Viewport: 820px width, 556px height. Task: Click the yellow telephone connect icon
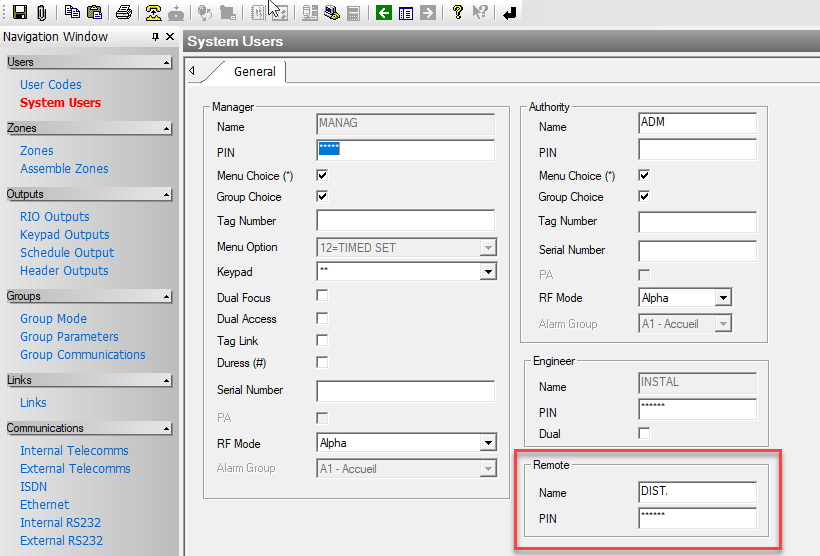pos(153,13)
